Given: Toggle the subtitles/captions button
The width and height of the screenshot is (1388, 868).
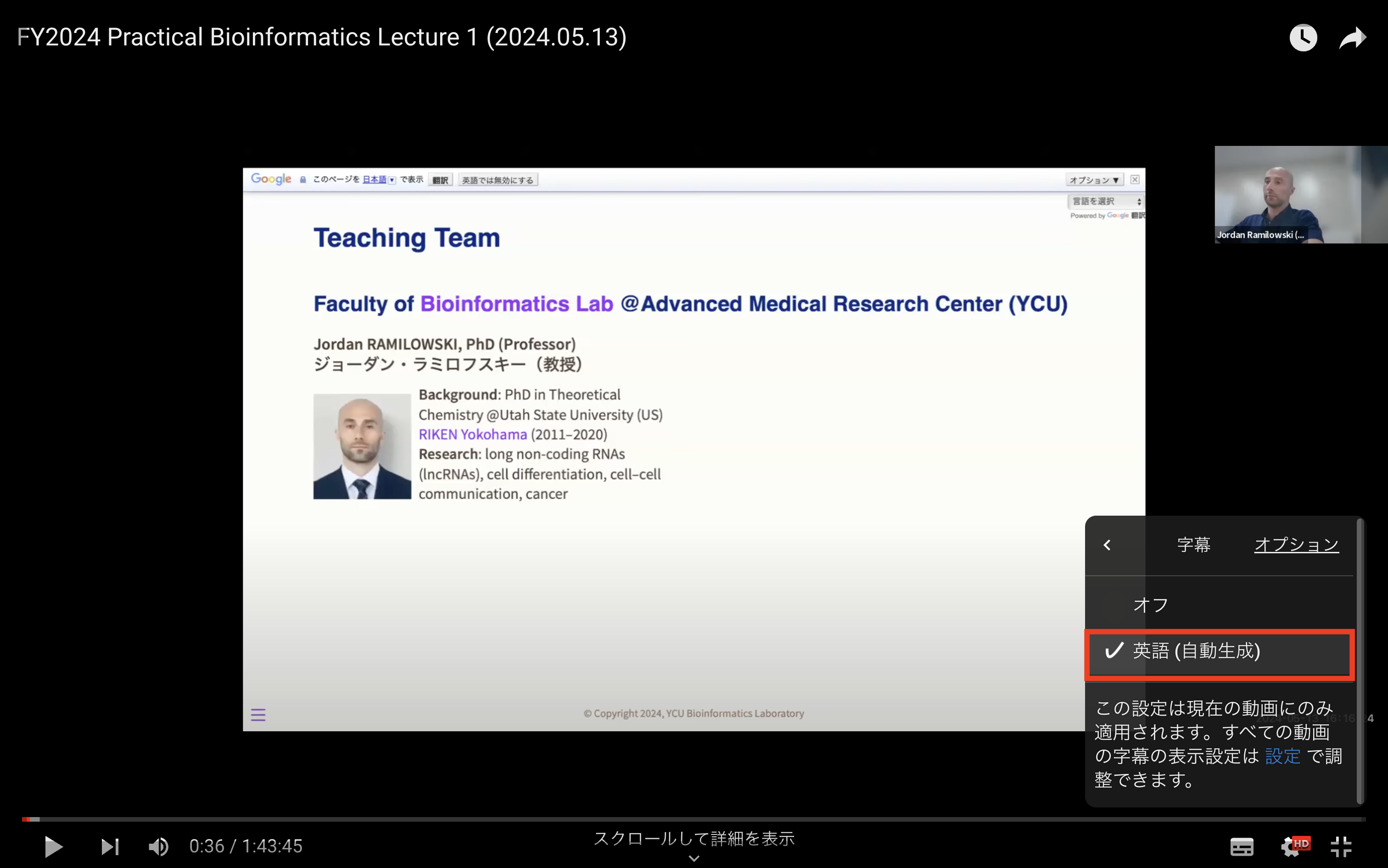Looking at the screenshot, I should (x=1242, y=846).
